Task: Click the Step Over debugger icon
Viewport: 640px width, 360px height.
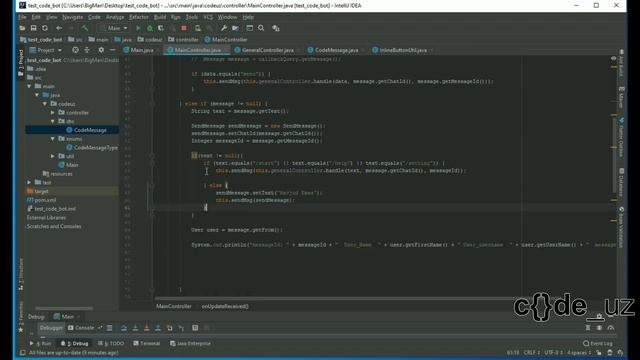Action: 124,328
